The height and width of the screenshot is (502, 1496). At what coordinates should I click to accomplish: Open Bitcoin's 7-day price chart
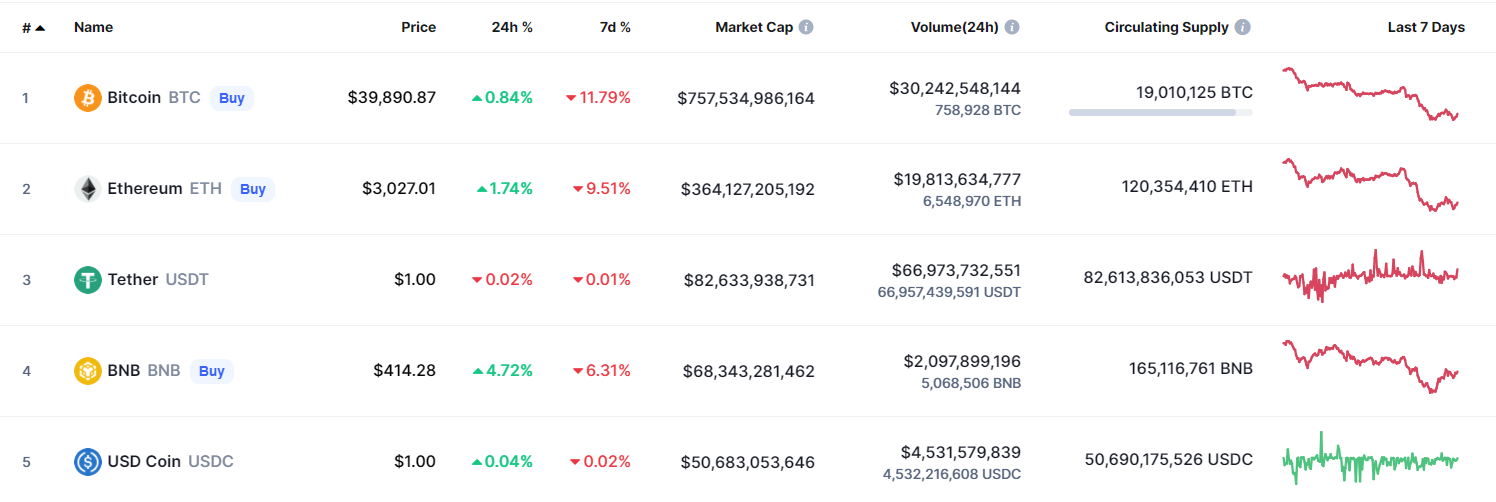(x=1370, y=94)
